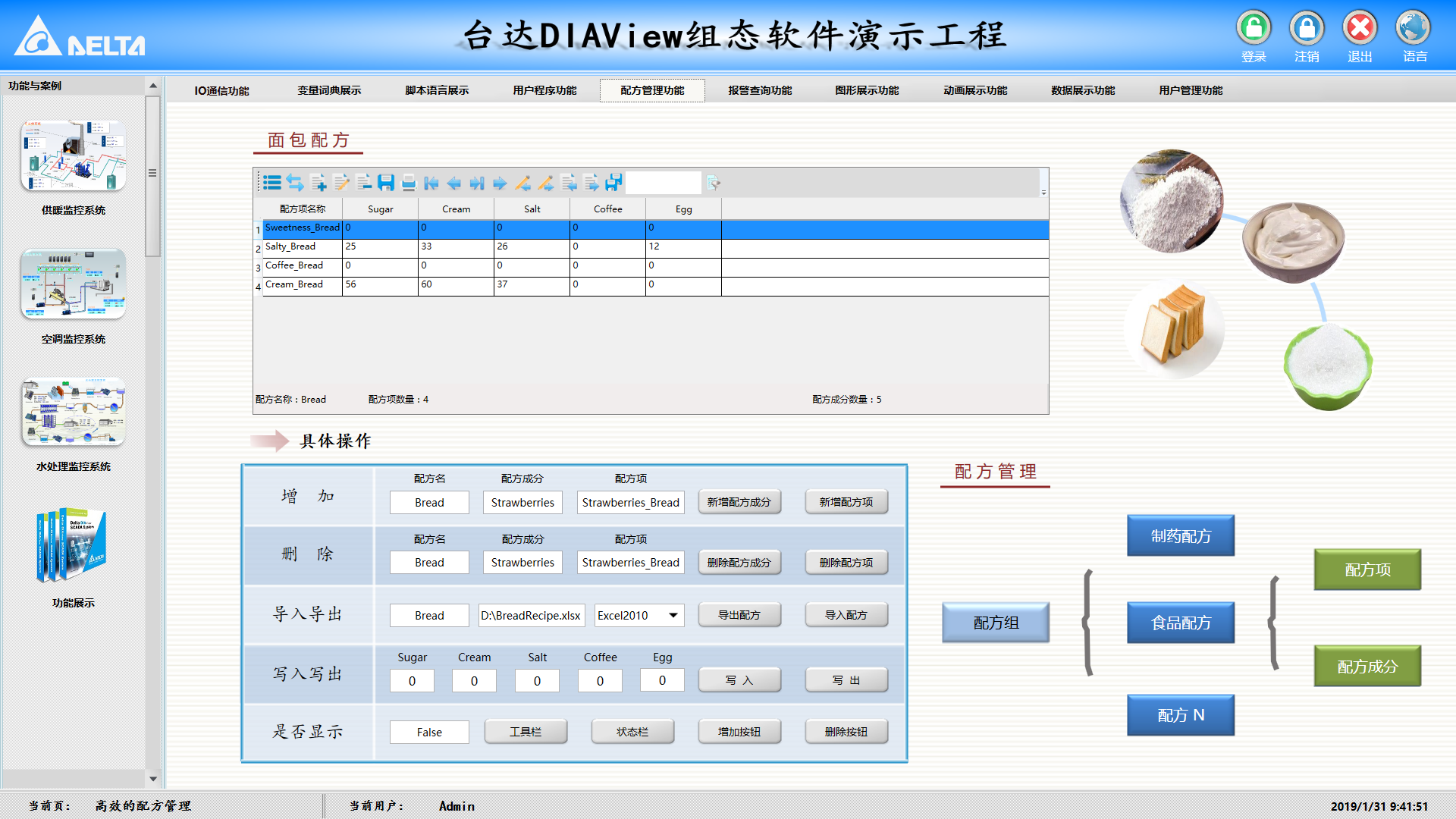Click the edit record pencil icon

(340, 183)
